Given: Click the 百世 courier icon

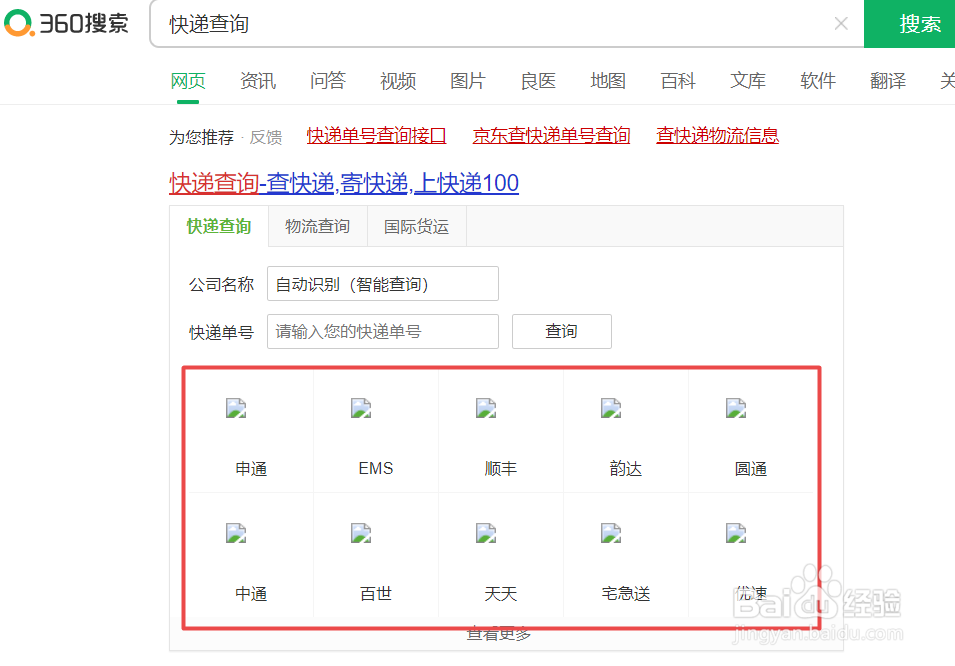Looking at the screenshot, I should (361, 533).
